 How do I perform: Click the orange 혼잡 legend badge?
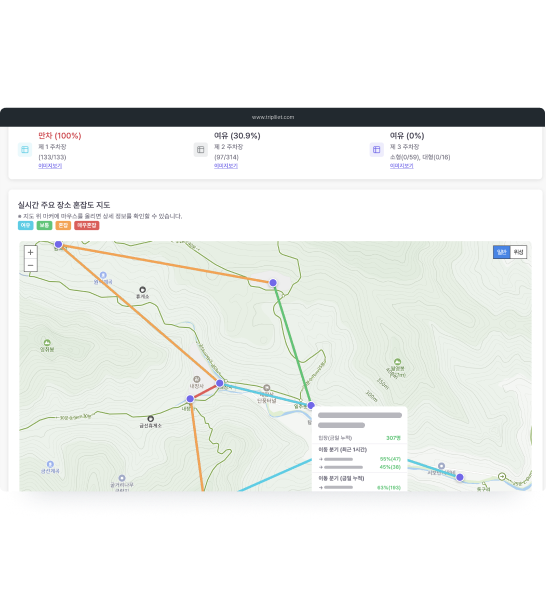coord(63,225)
